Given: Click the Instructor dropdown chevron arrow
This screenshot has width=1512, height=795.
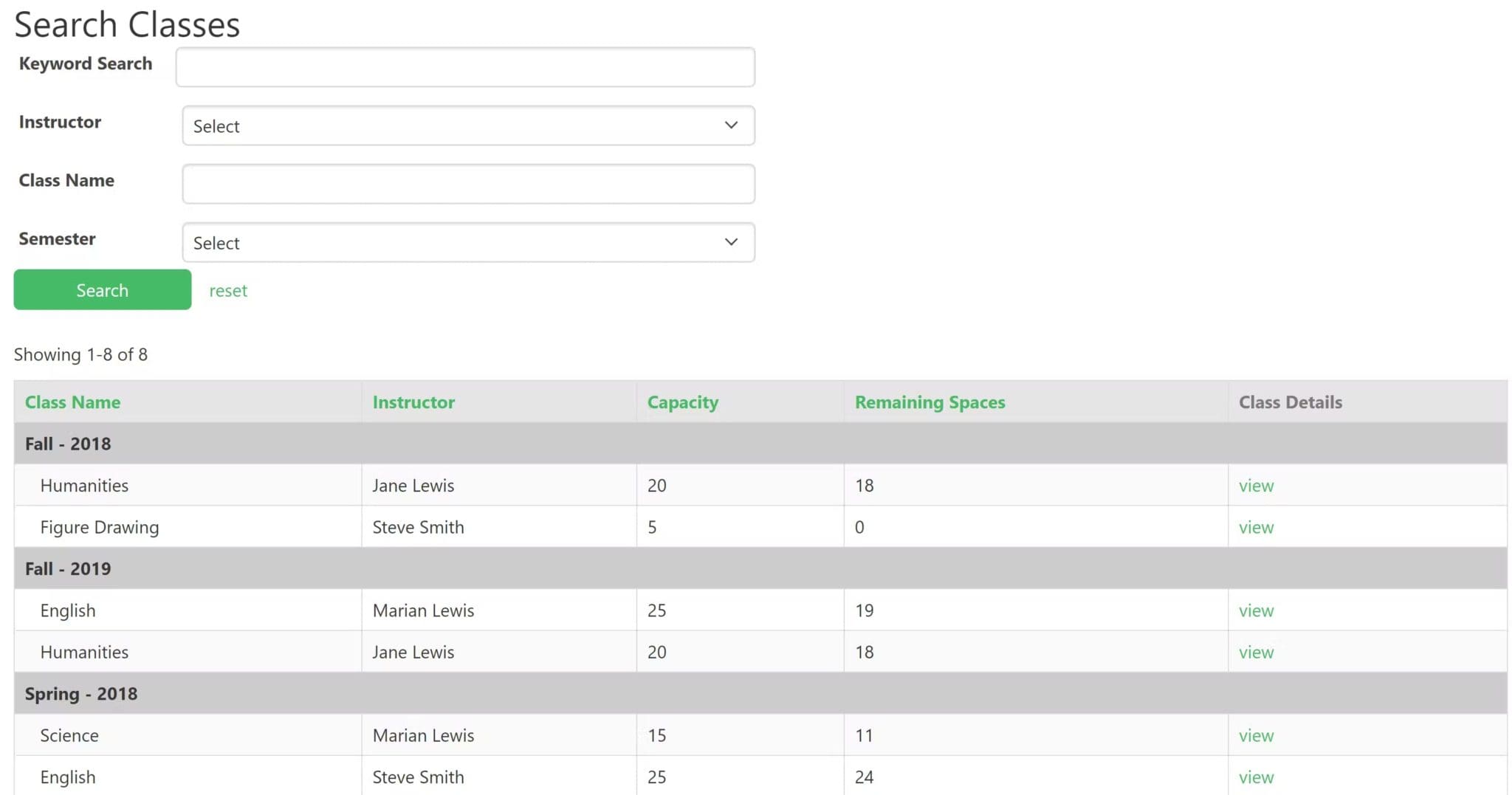Looking at the screenshot, I should pyautogui.click(x=730, y=125).
